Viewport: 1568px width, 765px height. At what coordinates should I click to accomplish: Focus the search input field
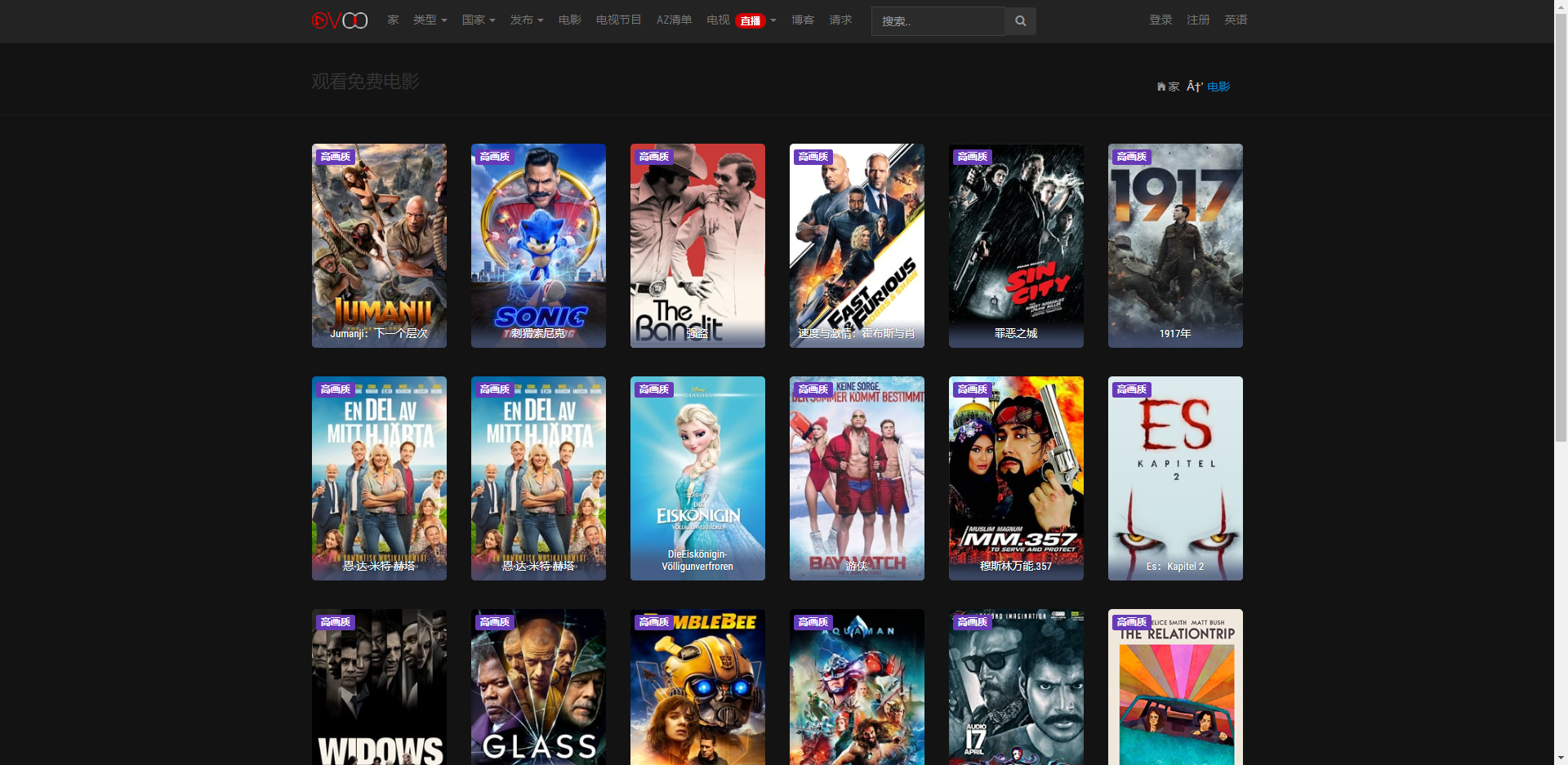point(938,21)
